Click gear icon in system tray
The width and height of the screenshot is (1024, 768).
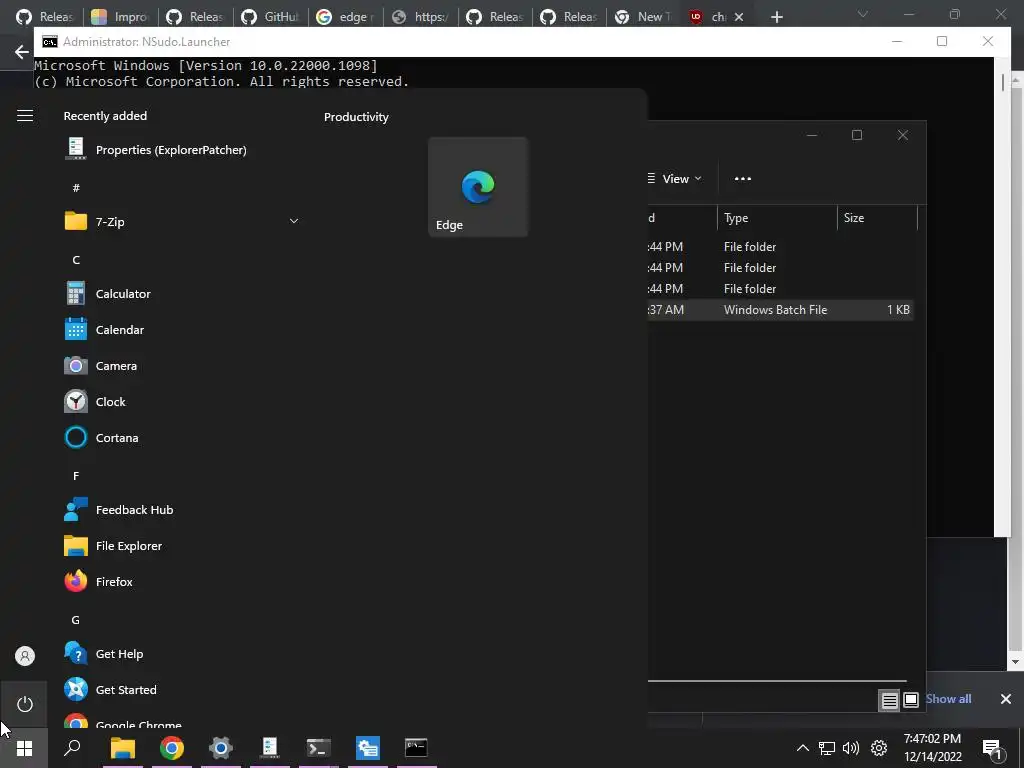879,748
